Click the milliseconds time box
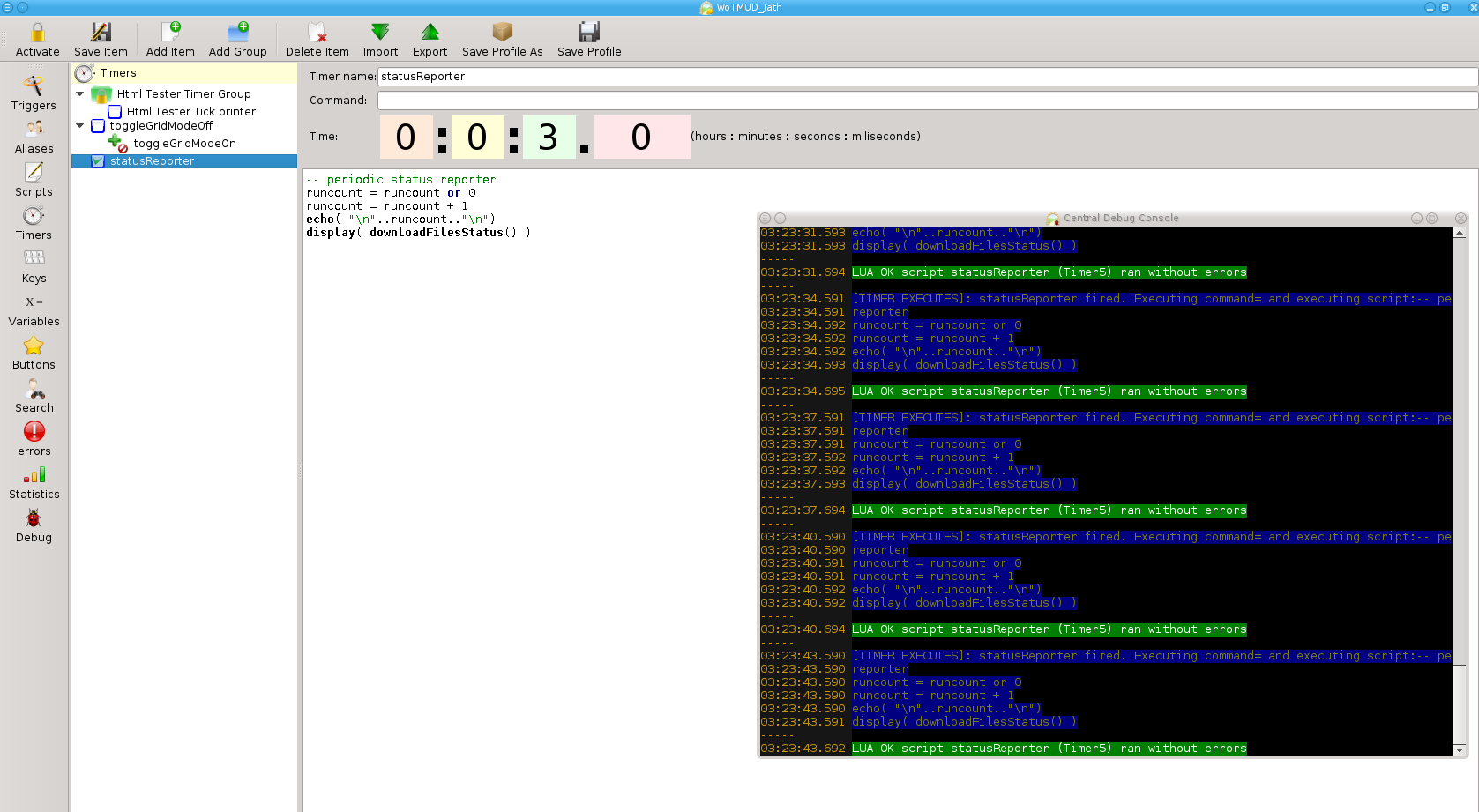Viewport: 1479px width, 812px height. (641, 137)
